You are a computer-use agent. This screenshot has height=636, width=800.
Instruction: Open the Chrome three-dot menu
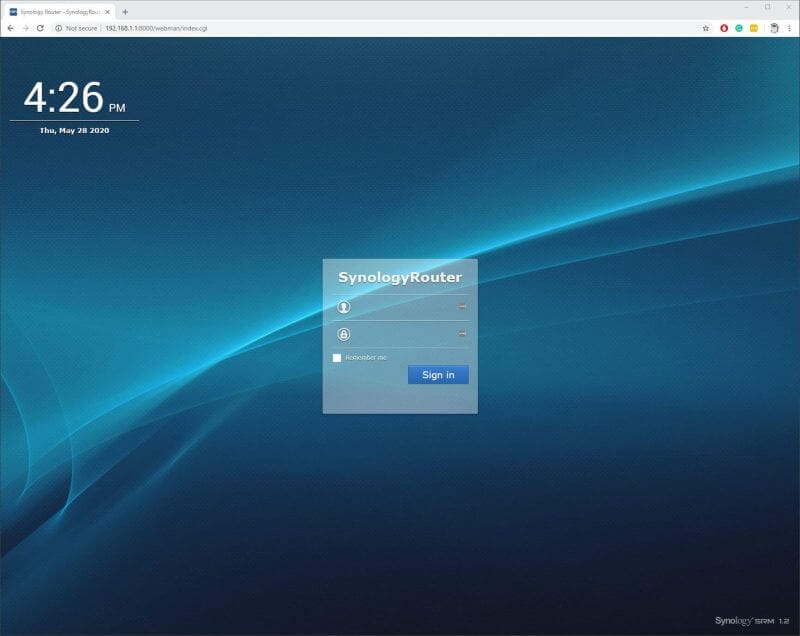[789, 29]
